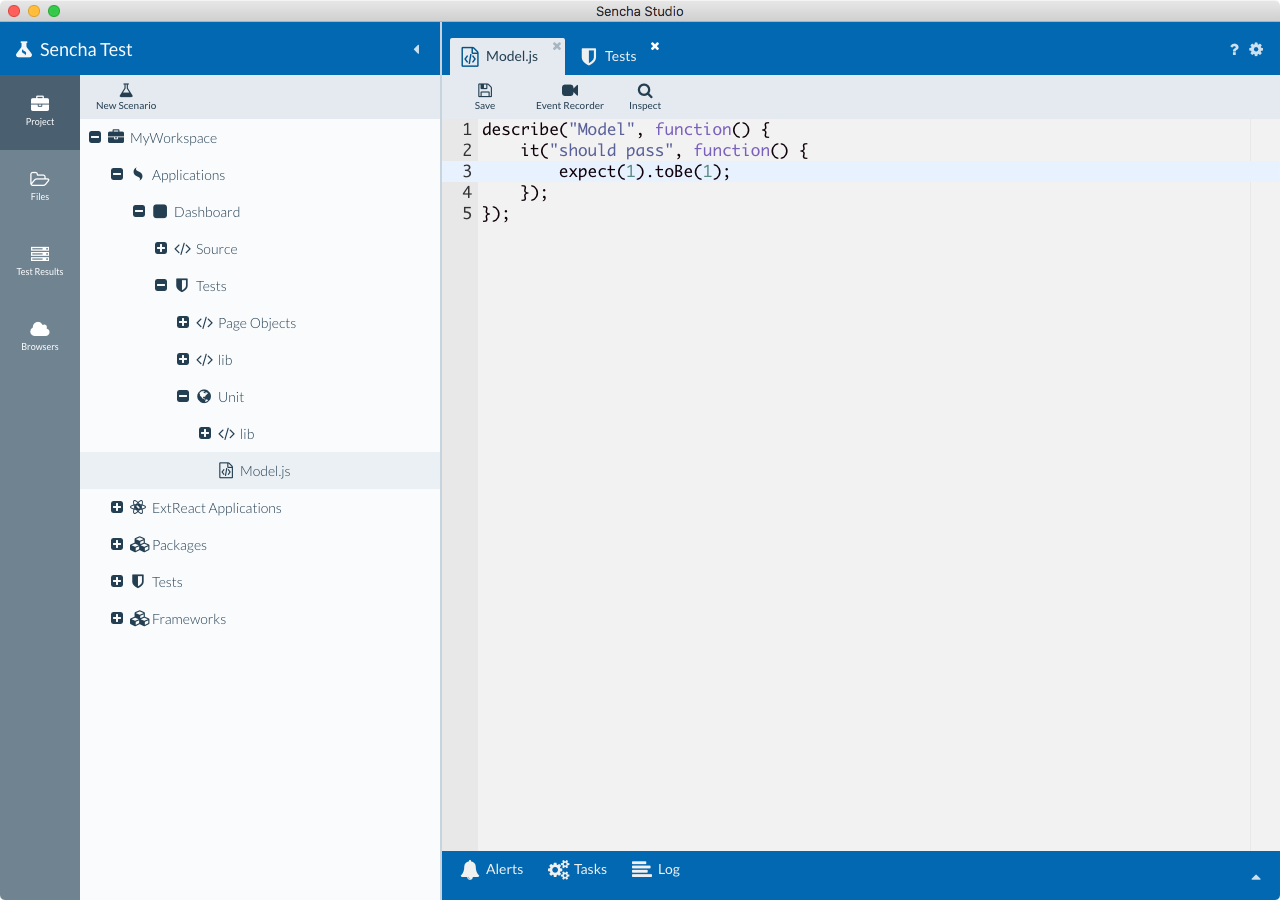Click the ExtReact atom icon
Image resolution: width=1280 pixels, height=900 pixels.
[138, 508]
